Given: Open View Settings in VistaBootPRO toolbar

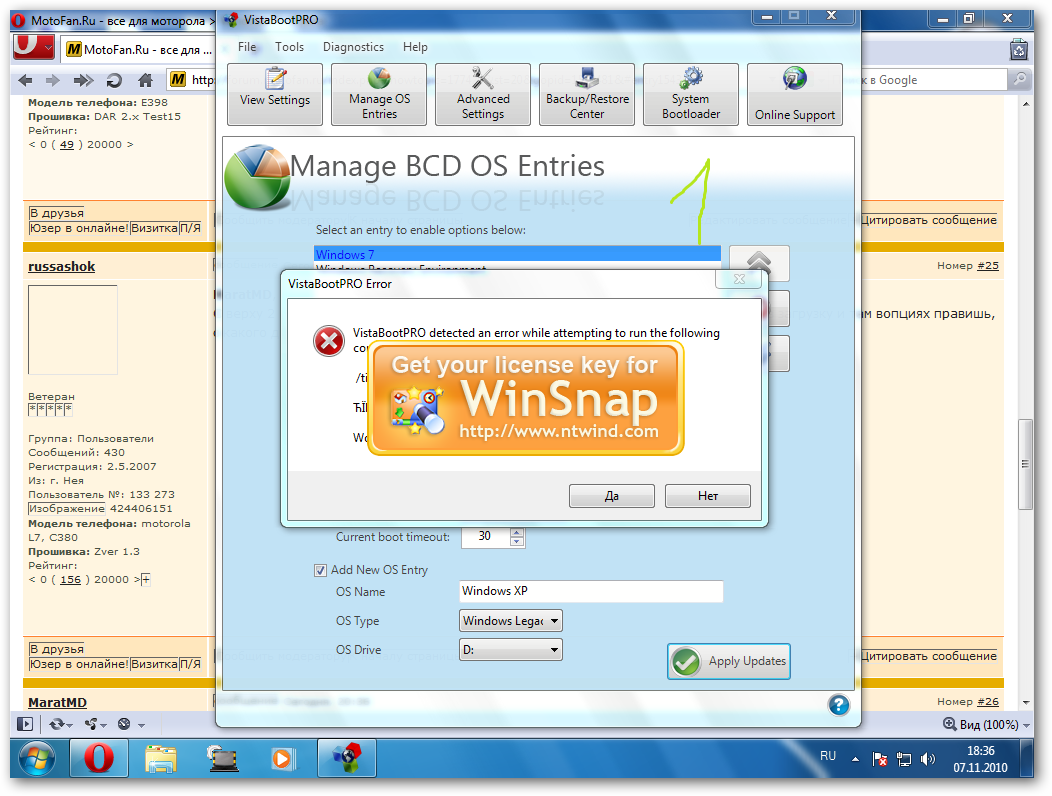Looking at the screenshot, I should [275, 94].
